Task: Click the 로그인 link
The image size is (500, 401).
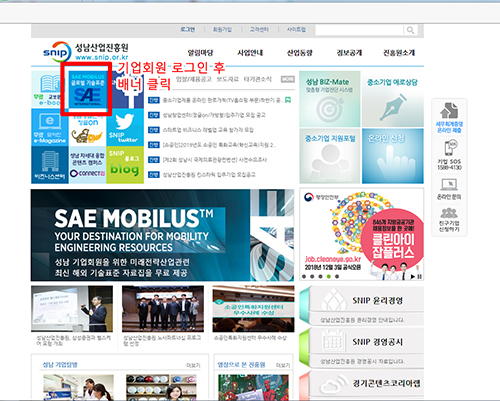Action: click(x=188, y=30)
